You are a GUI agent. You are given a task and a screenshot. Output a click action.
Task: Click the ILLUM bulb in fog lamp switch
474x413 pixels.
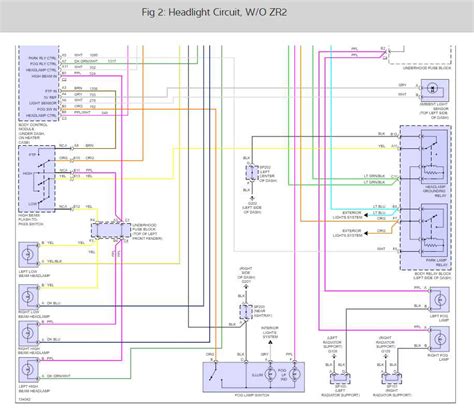(270, 375)
